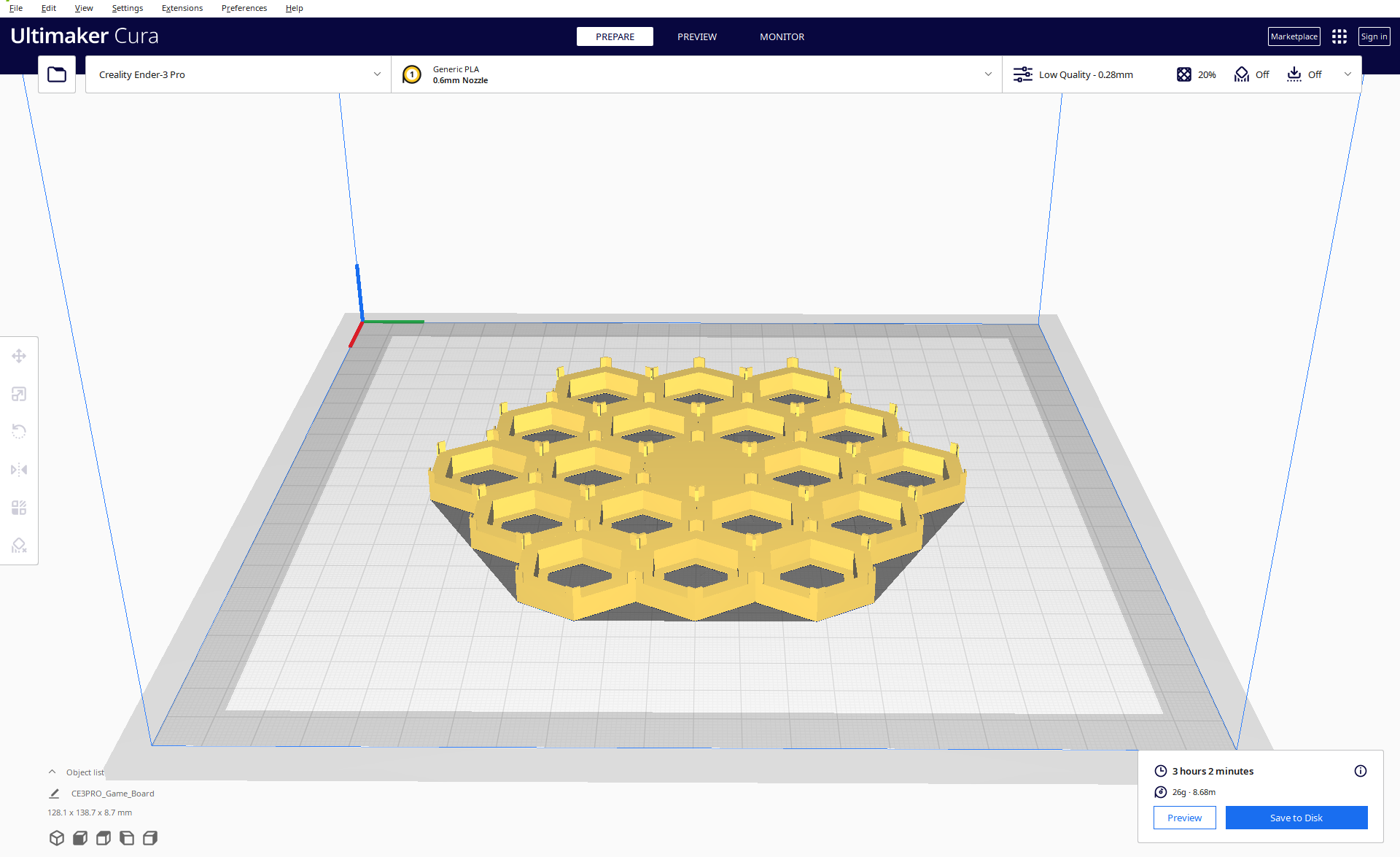Click the 20% infill indicator
The width and height of the screenshot is (1400, 857).
pos(1197,74)
